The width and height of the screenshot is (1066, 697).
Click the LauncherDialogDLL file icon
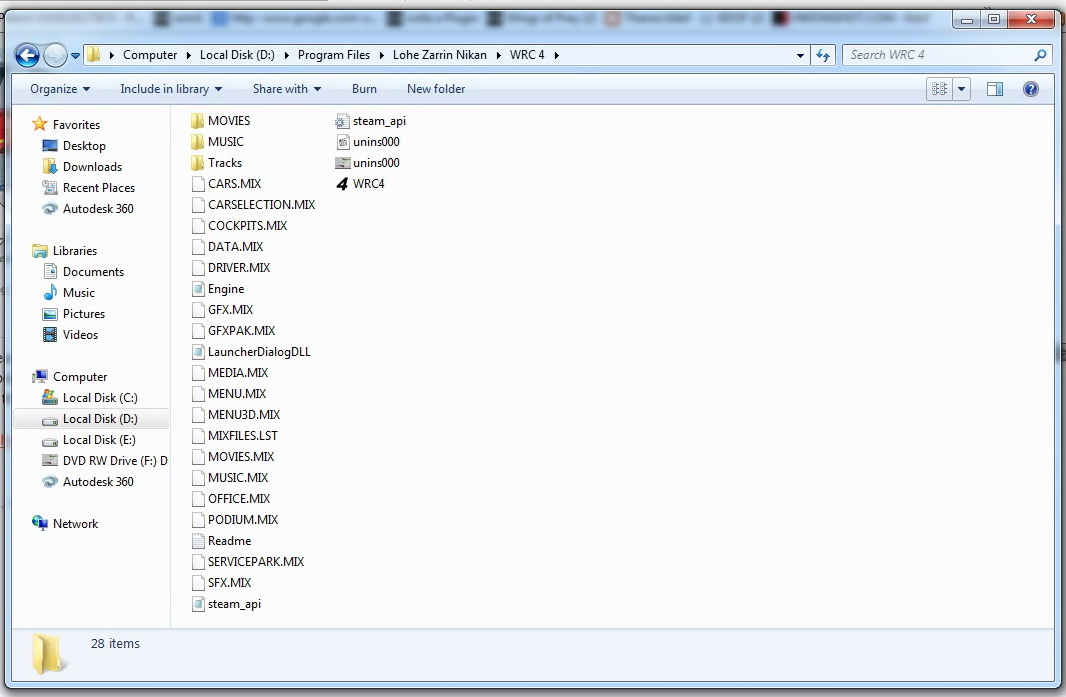[x=198, y=352]
